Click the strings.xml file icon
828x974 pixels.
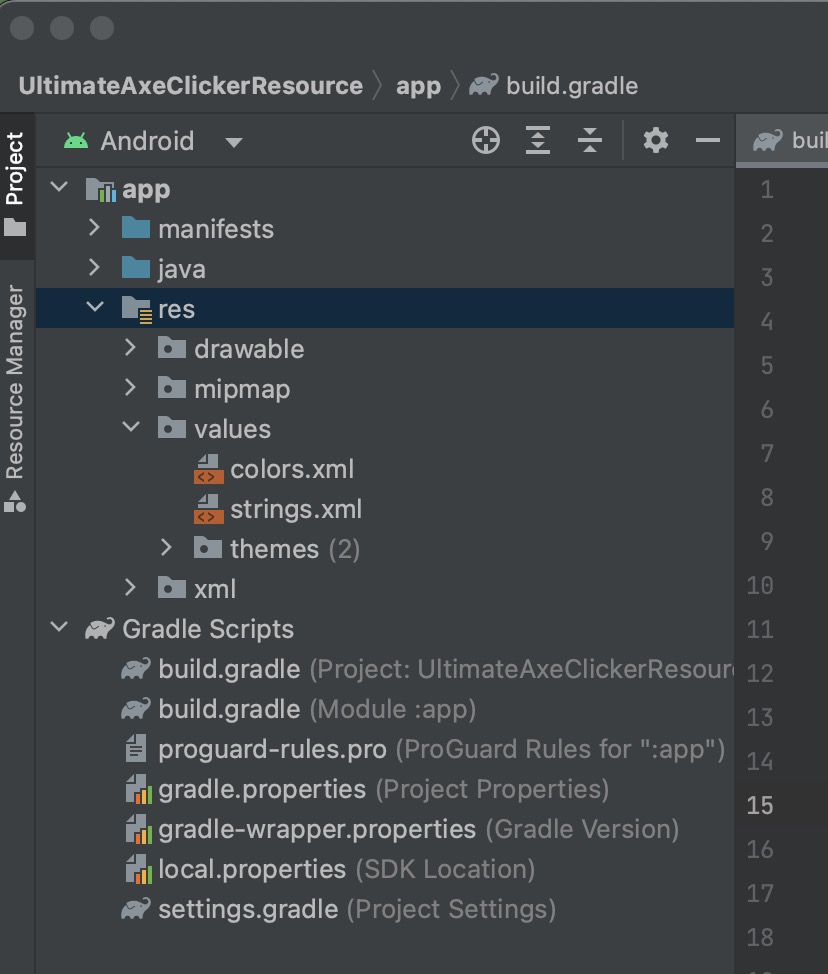209,509
